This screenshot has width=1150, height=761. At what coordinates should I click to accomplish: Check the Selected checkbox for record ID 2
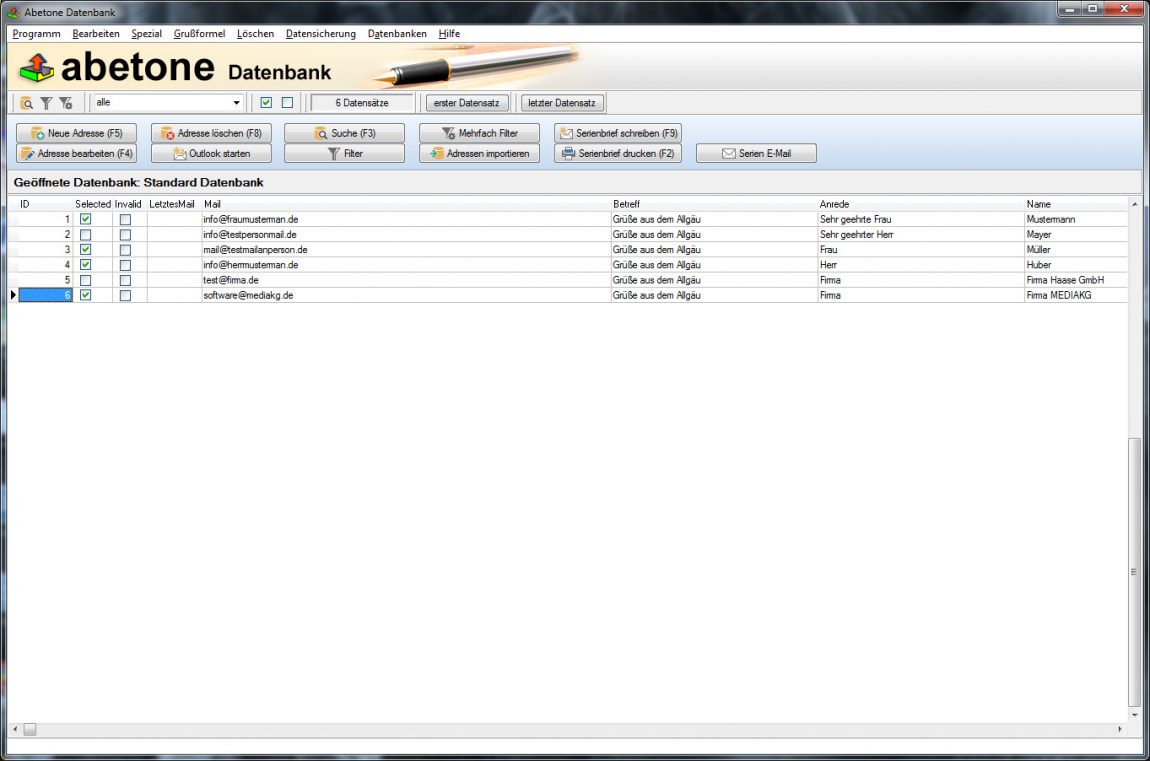pyautogui.click(x=85, y=234)
